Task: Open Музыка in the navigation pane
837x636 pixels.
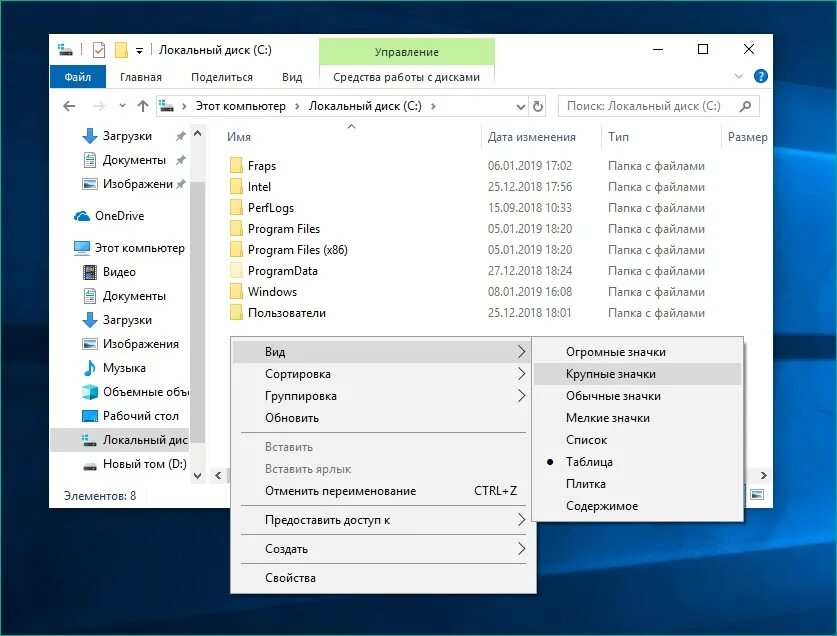Action: pos(124,368)
